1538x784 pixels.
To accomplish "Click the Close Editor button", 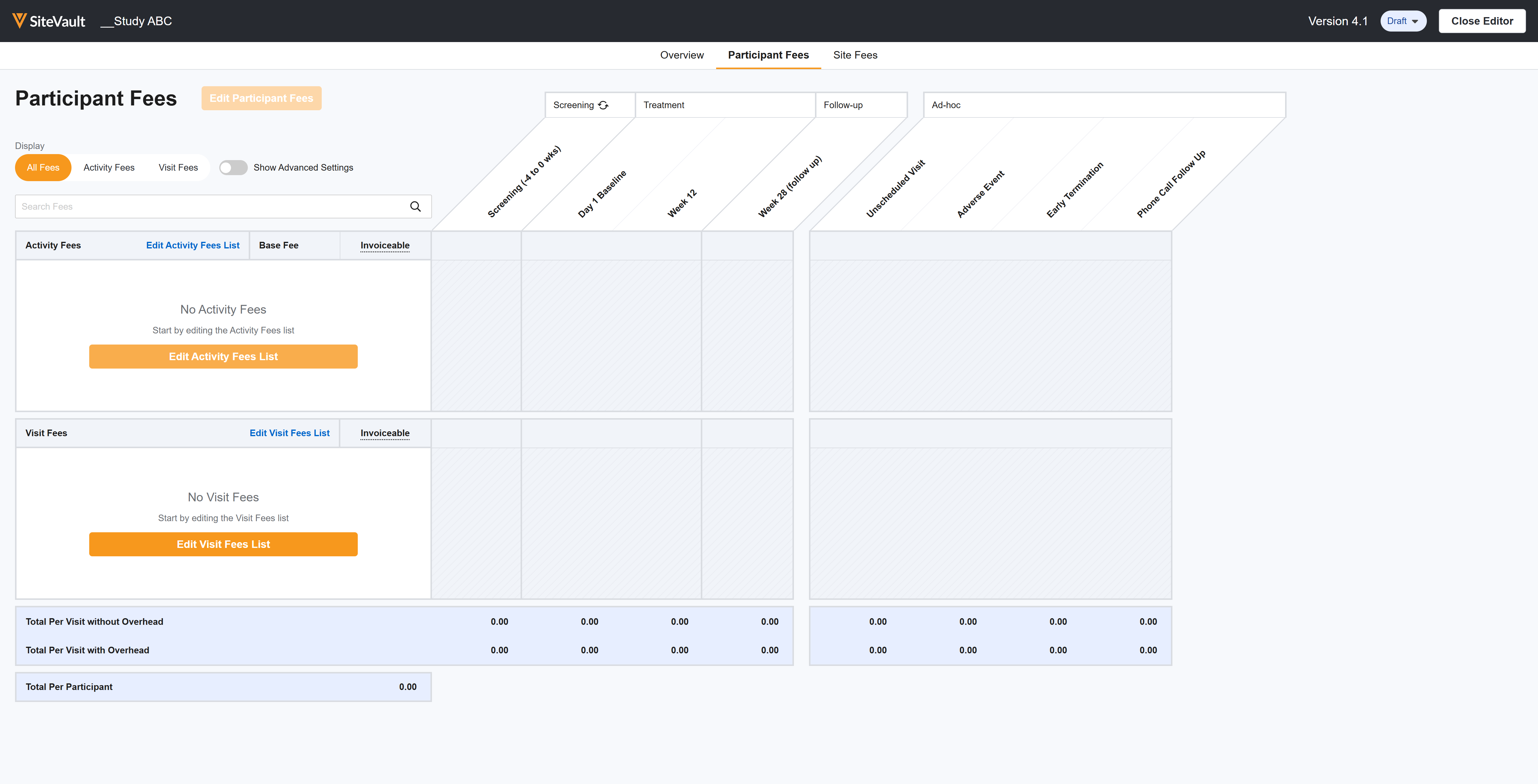I will tap(1482, 20).
